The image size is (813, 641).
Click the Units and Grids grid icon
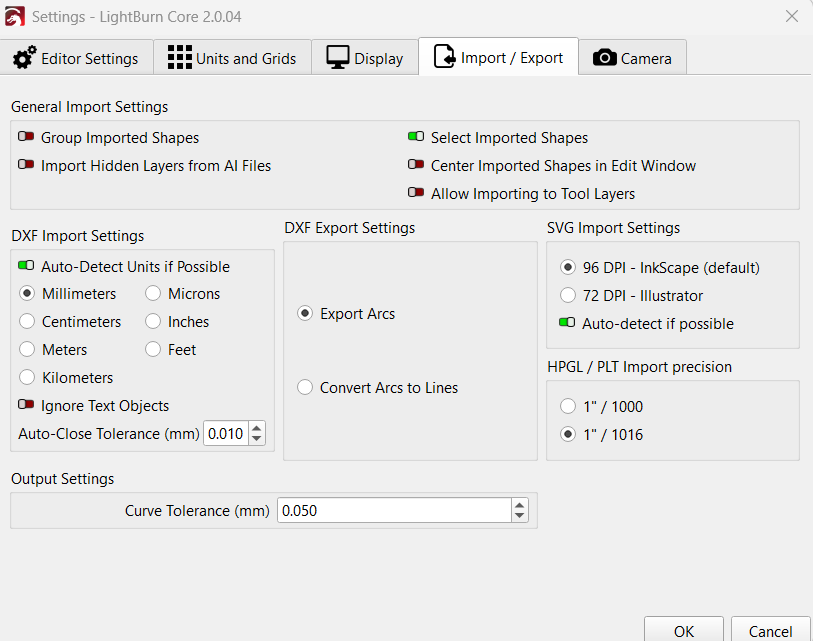179,58
